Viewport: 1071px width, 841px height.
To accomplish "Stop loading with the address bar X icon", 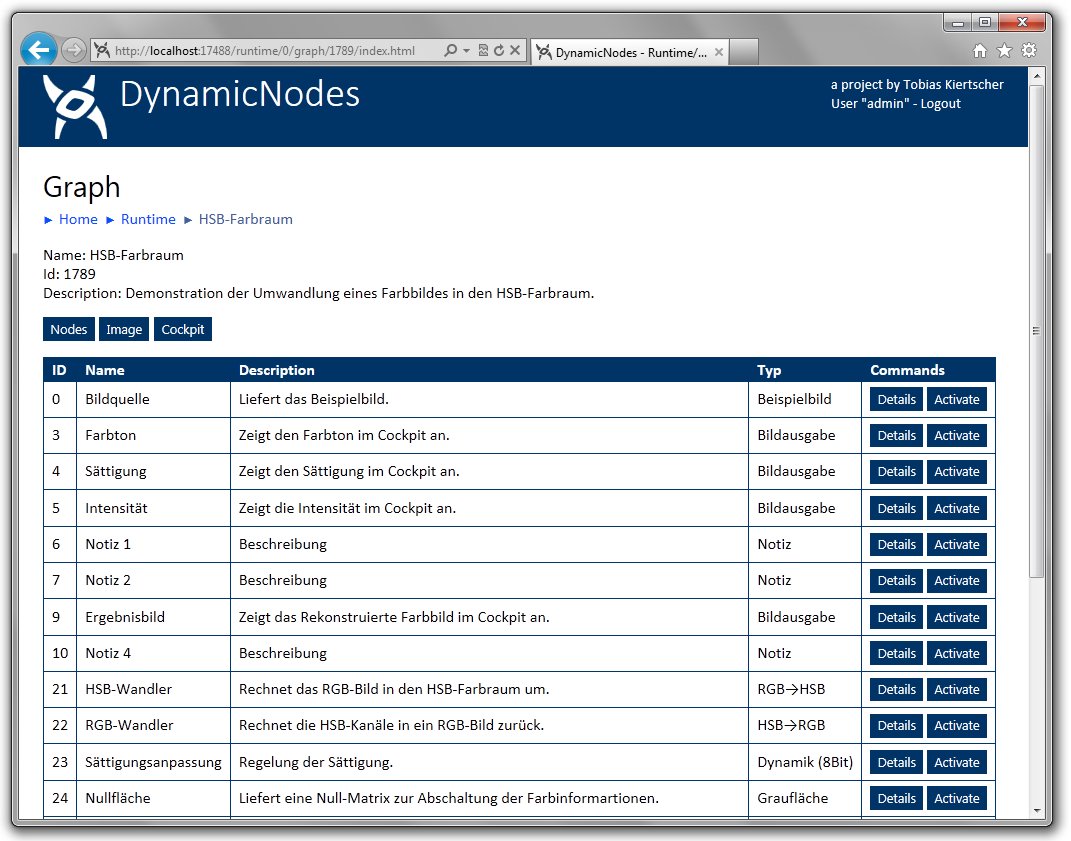I will tap(514, 51).
